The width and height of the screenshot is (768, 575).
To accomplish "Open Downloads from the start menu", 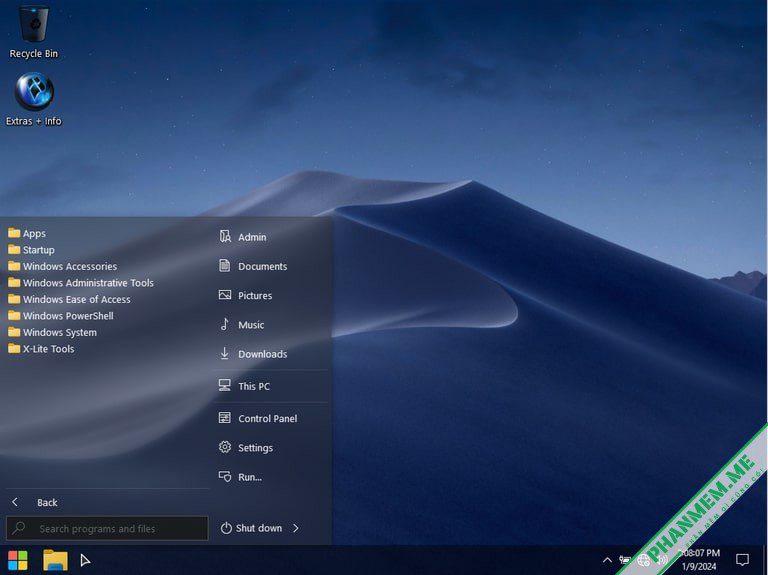I will tap(263, 354).
